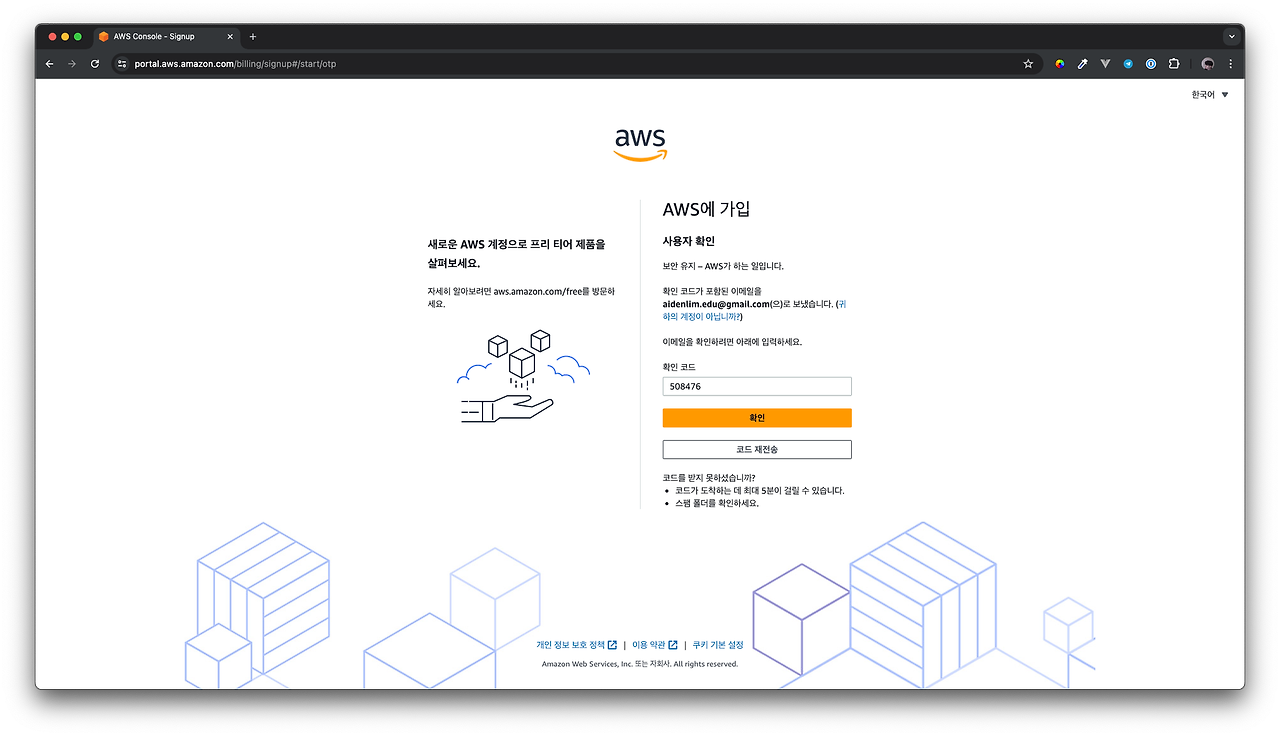
Task: View site information icon in address bar
Action: point(122,64)
